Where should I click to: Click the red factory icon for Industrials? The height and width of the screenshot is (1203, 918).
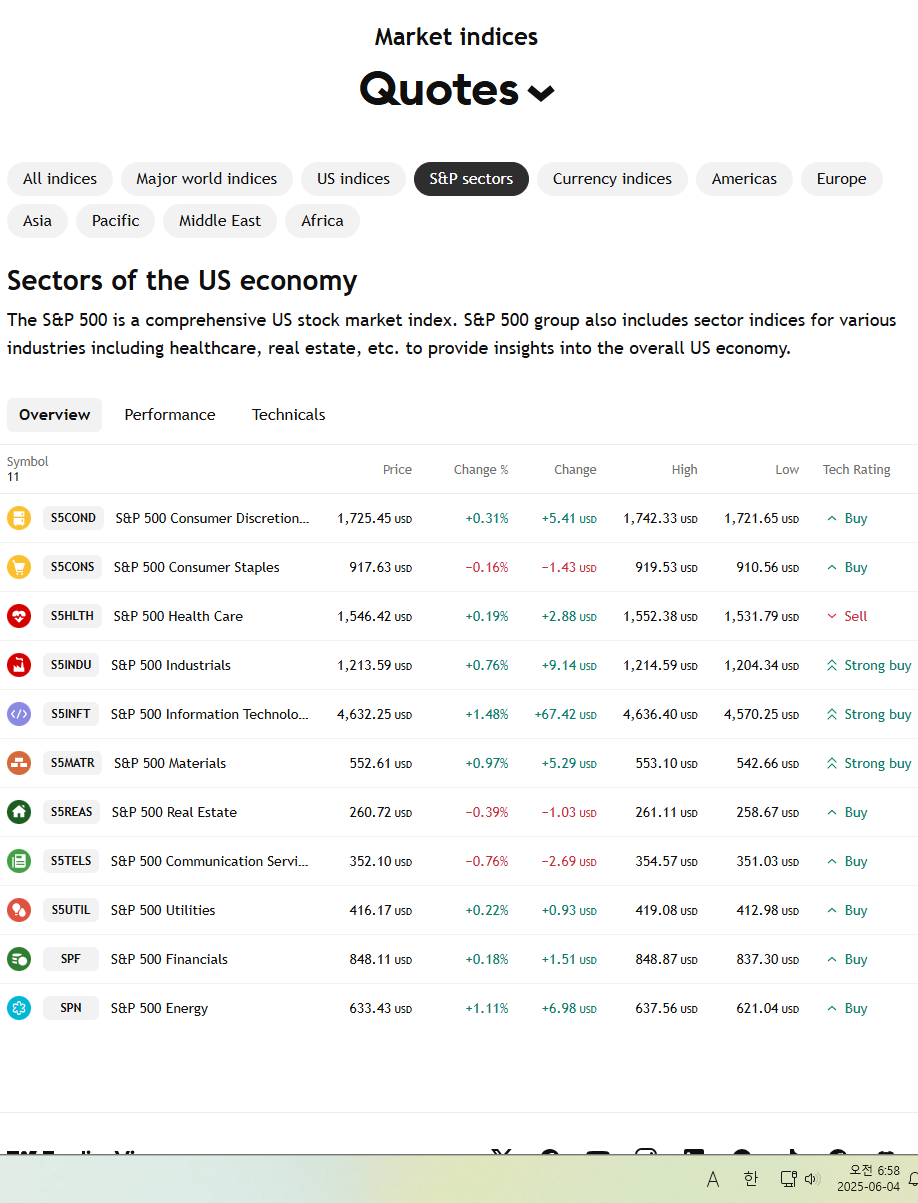click(19, 665)
